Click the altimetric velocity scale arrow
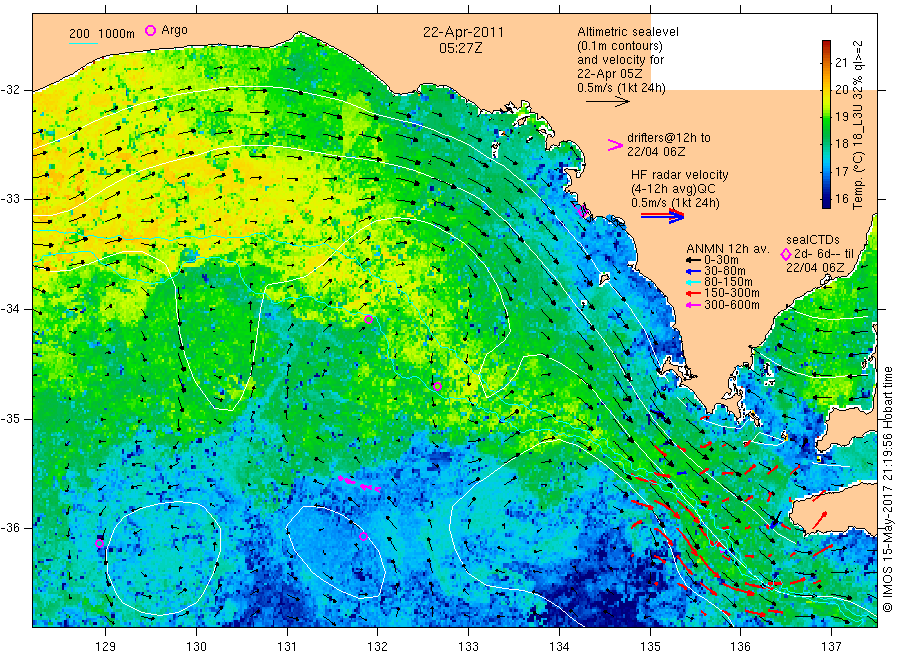Viewport: 900px width, 660px height. point(607,102)
